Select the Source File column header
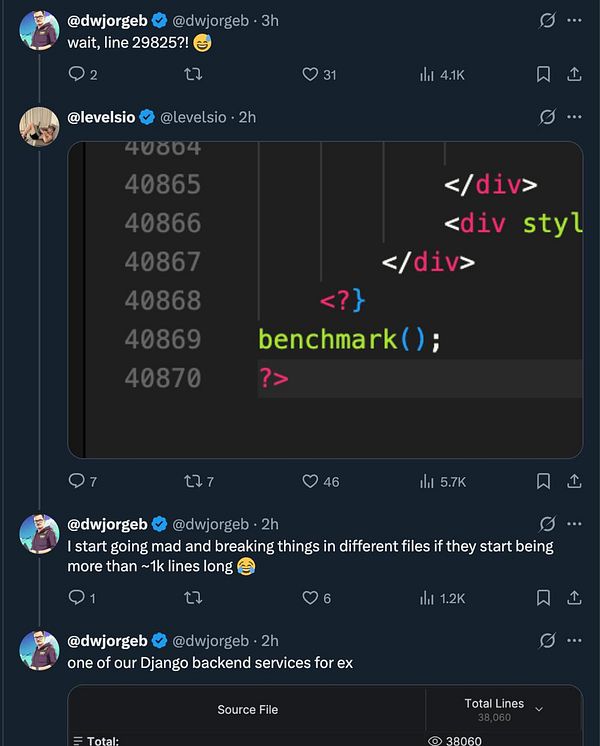The width and height of the screenshot is (600, 746). click(247, 710)
